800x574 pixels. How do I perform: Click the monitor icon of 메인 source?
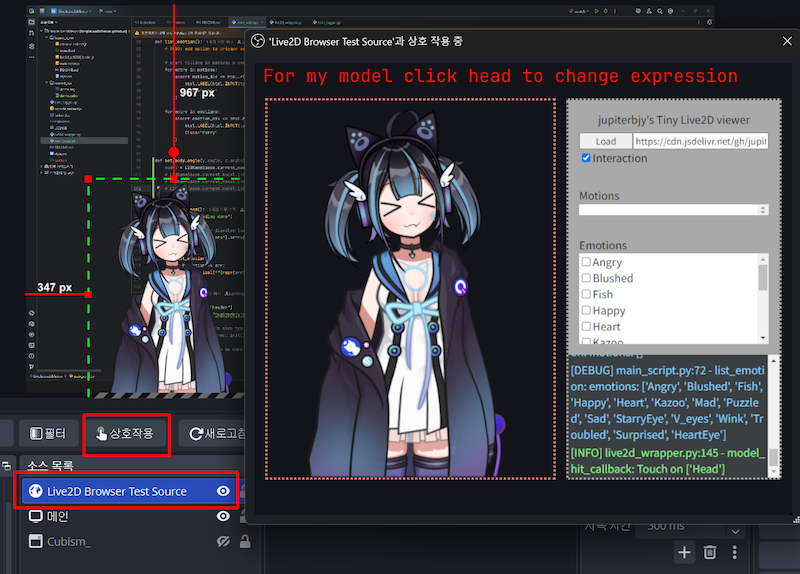point(34,516)
